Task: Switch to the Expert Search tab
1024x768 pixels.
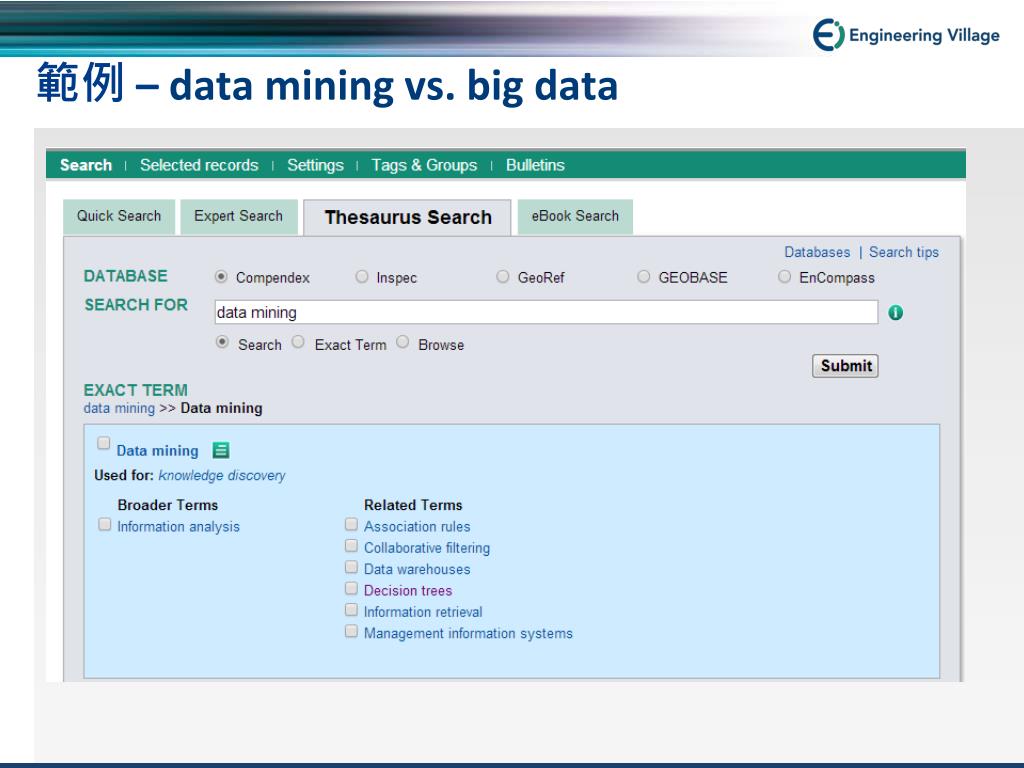Action: (238, 216)
